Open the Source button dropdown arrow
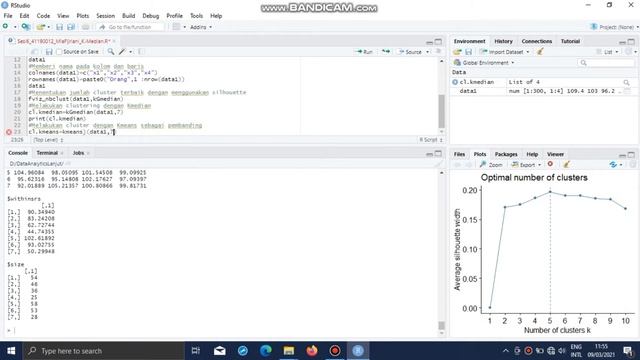Viewport: 640px width, 360px height. 428,52
